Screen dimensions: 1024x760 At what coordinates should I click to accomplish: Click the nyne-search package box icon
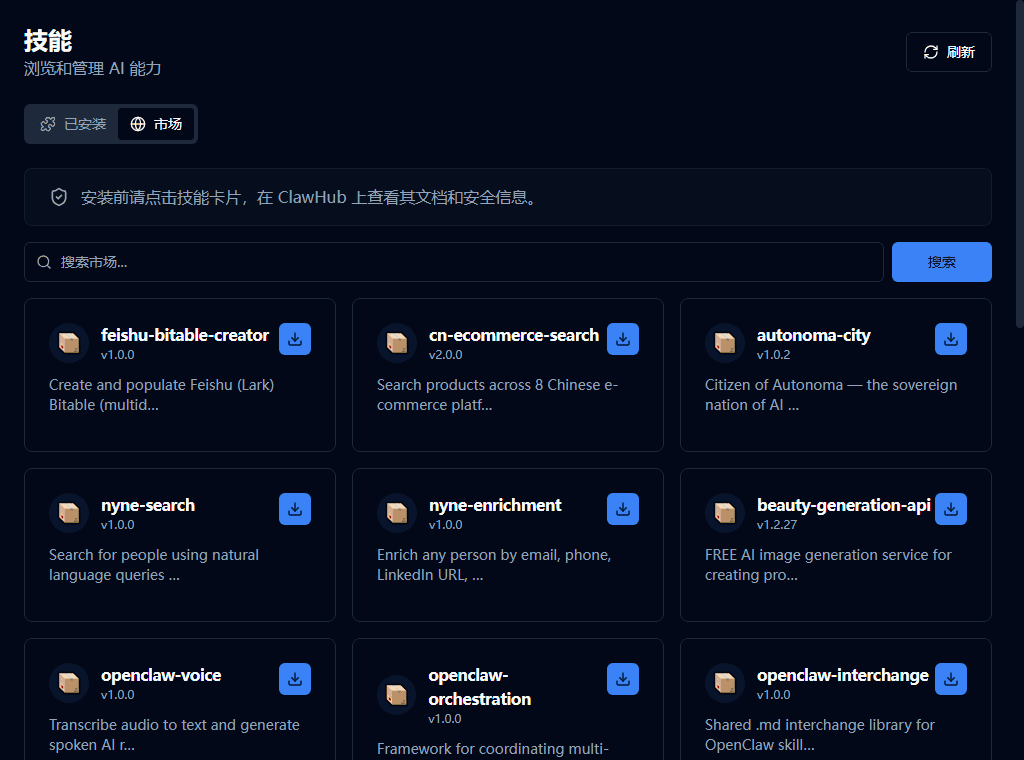69,513
